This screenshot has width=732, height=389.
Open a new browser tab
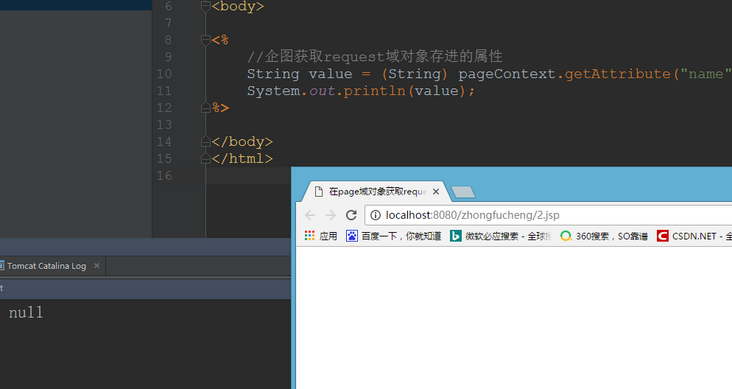(x=463, y=191)
